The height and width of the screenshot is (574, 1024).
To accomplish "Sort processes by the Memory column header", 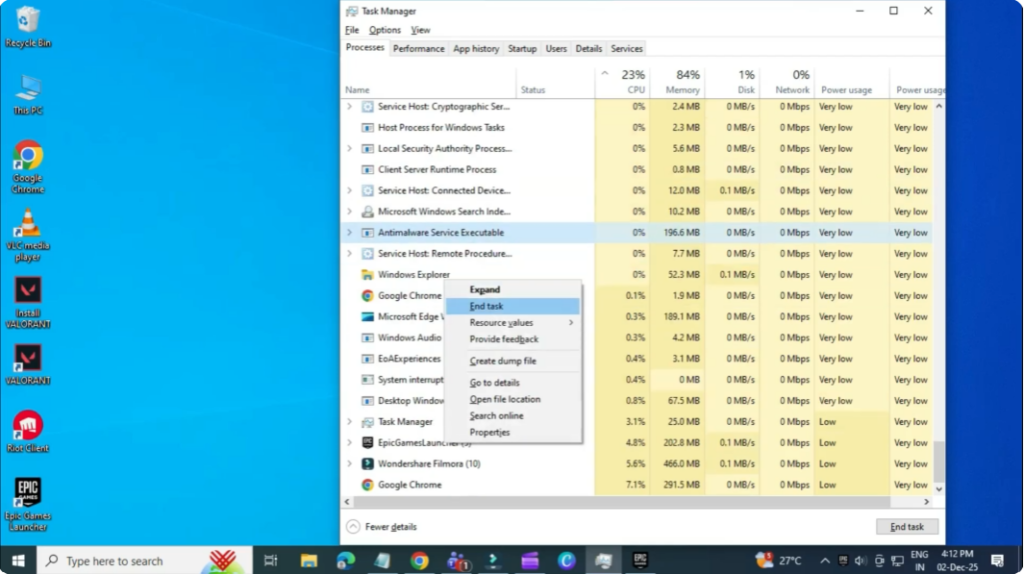I will [682, 90].
